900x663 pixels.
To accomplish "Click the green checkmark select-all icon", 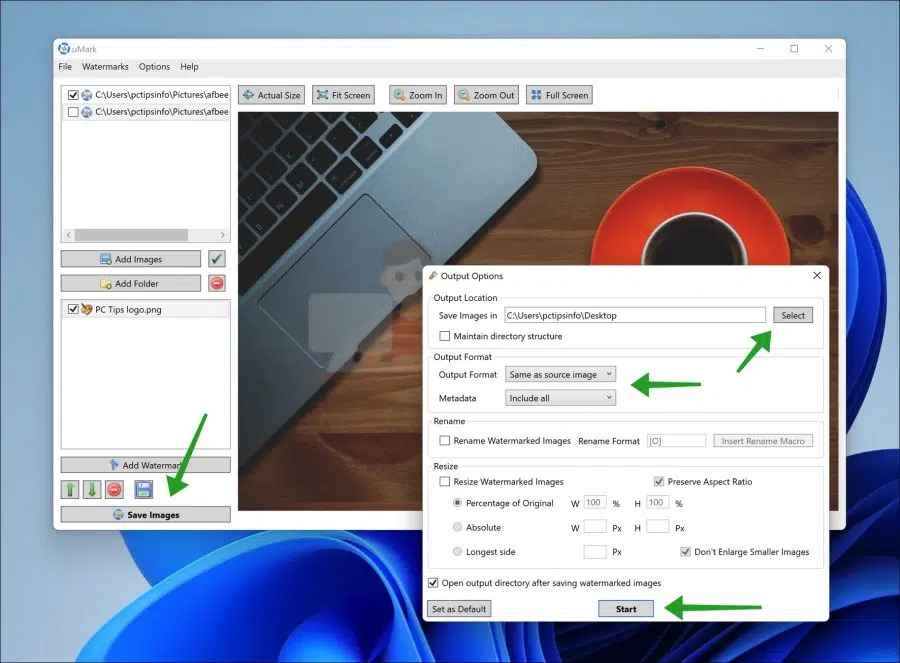I will tap(216, 259).
